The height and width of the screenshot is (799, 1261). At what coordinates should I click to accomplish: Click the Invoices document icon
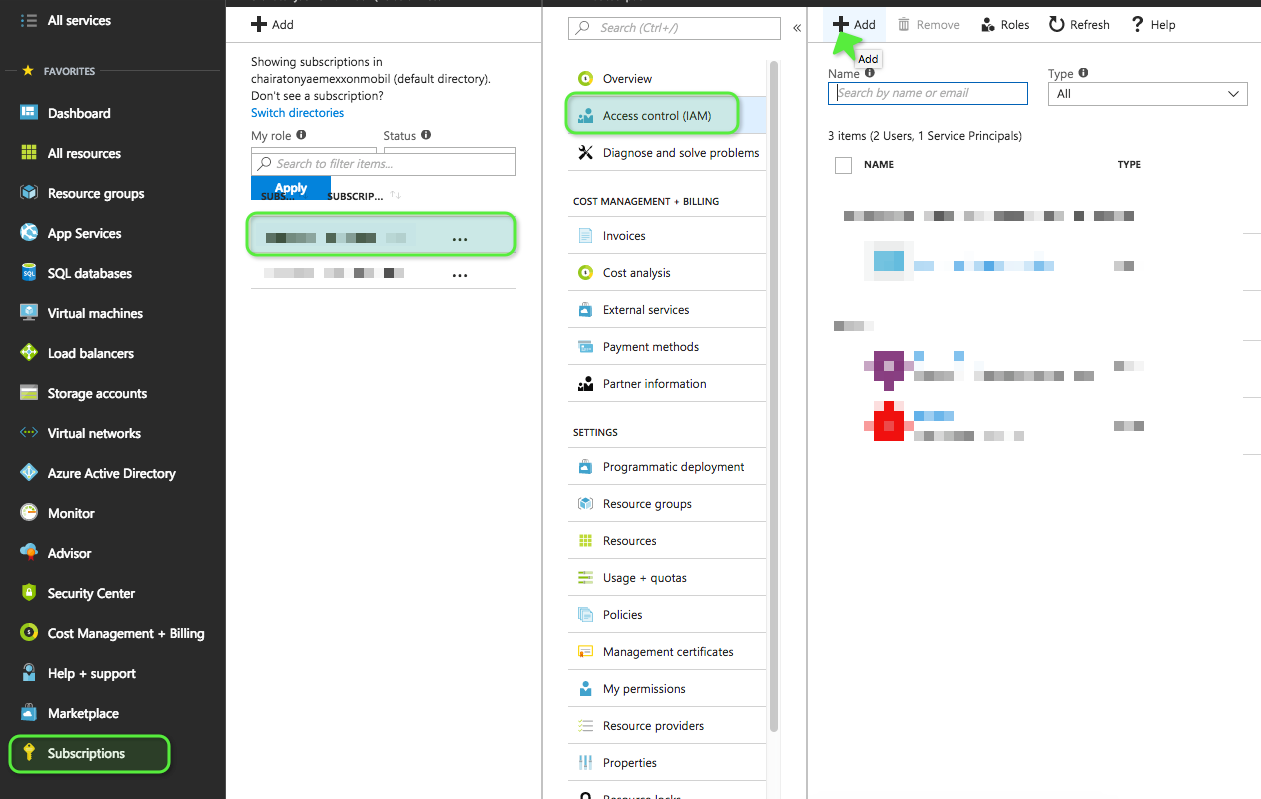pos(585,236)
